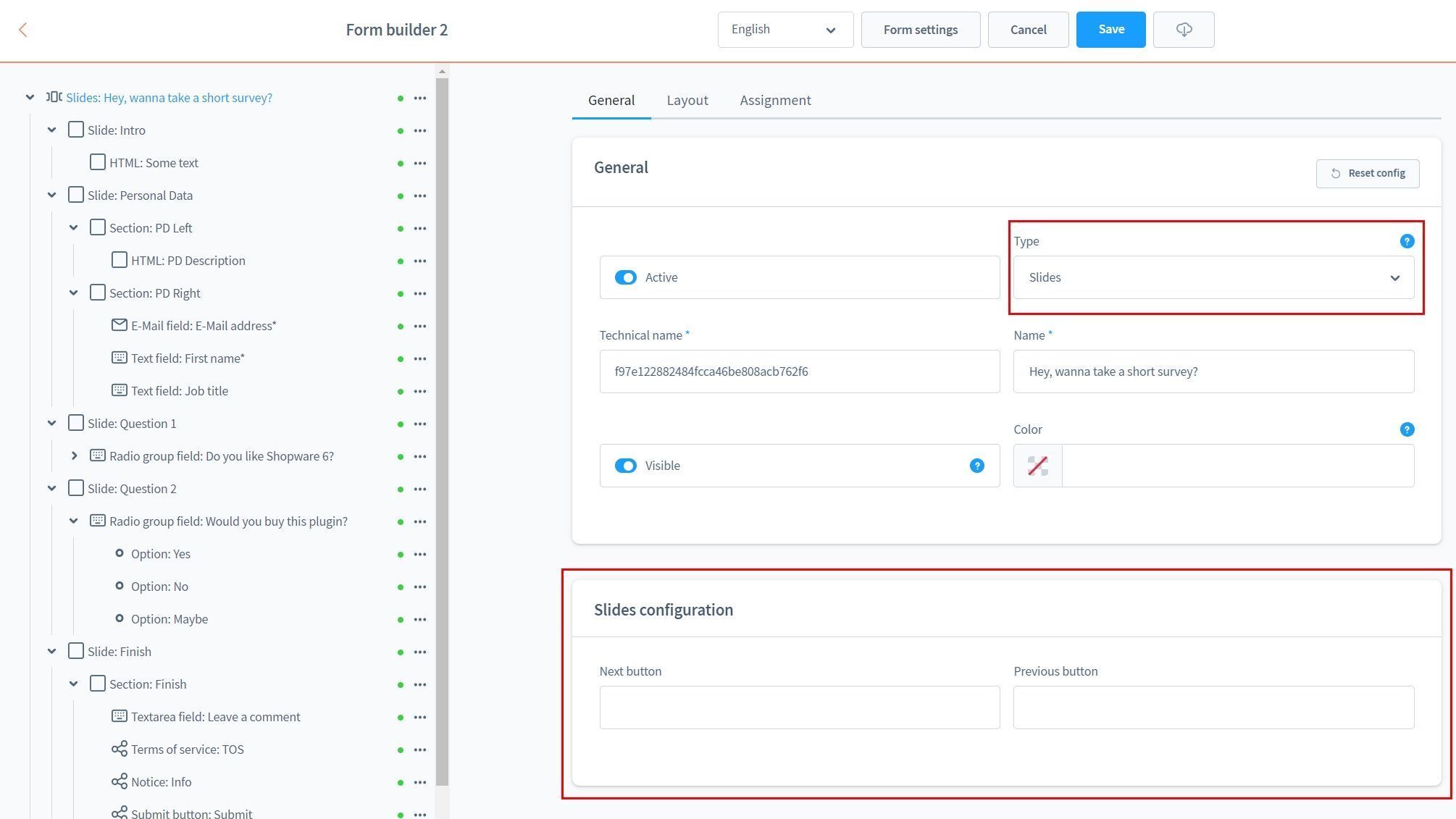
Task: Click the Save button
Action: coord(1110,30)
